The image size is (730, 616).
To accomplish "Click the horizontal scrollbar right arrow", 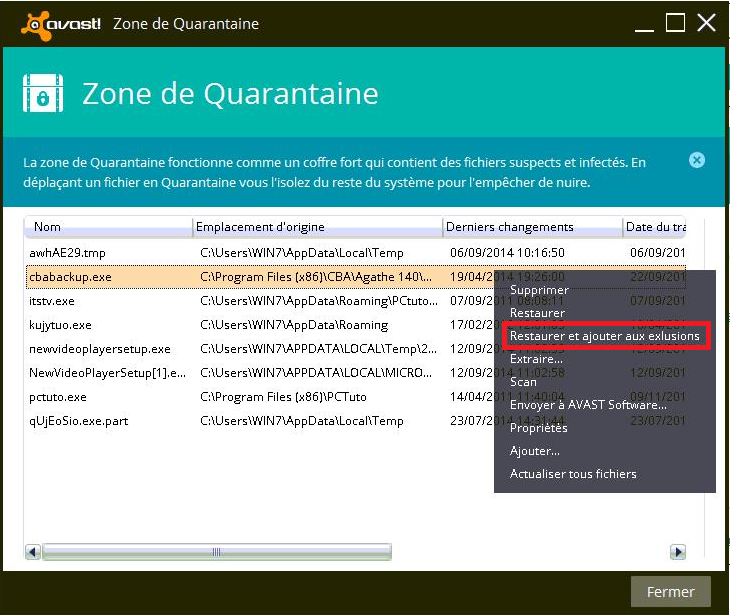I will click(x=678, y=552).
